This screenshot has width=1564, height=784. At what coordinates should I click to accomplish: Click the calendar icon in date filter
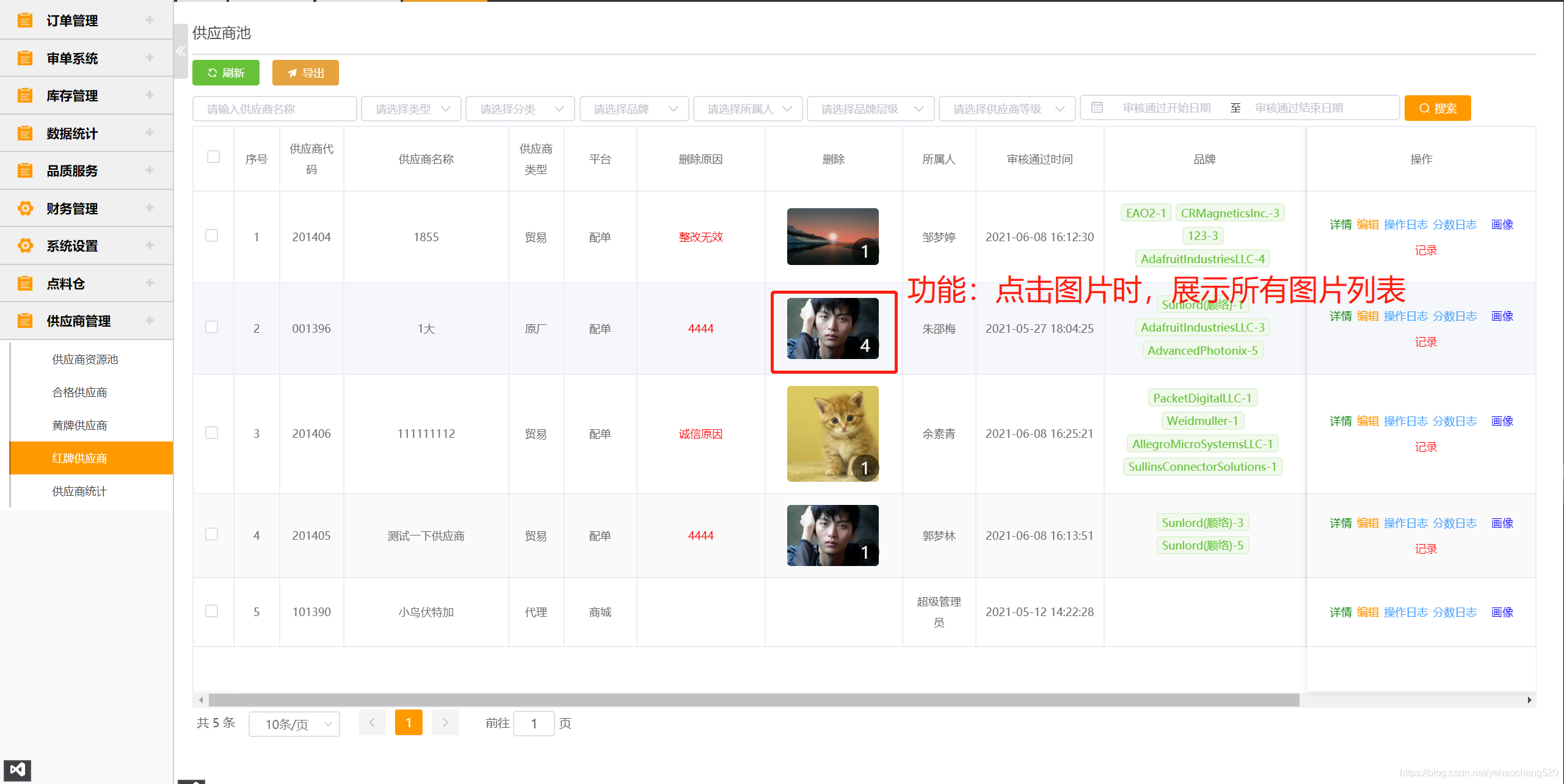pyautogui.click(x=1097, y=108)
